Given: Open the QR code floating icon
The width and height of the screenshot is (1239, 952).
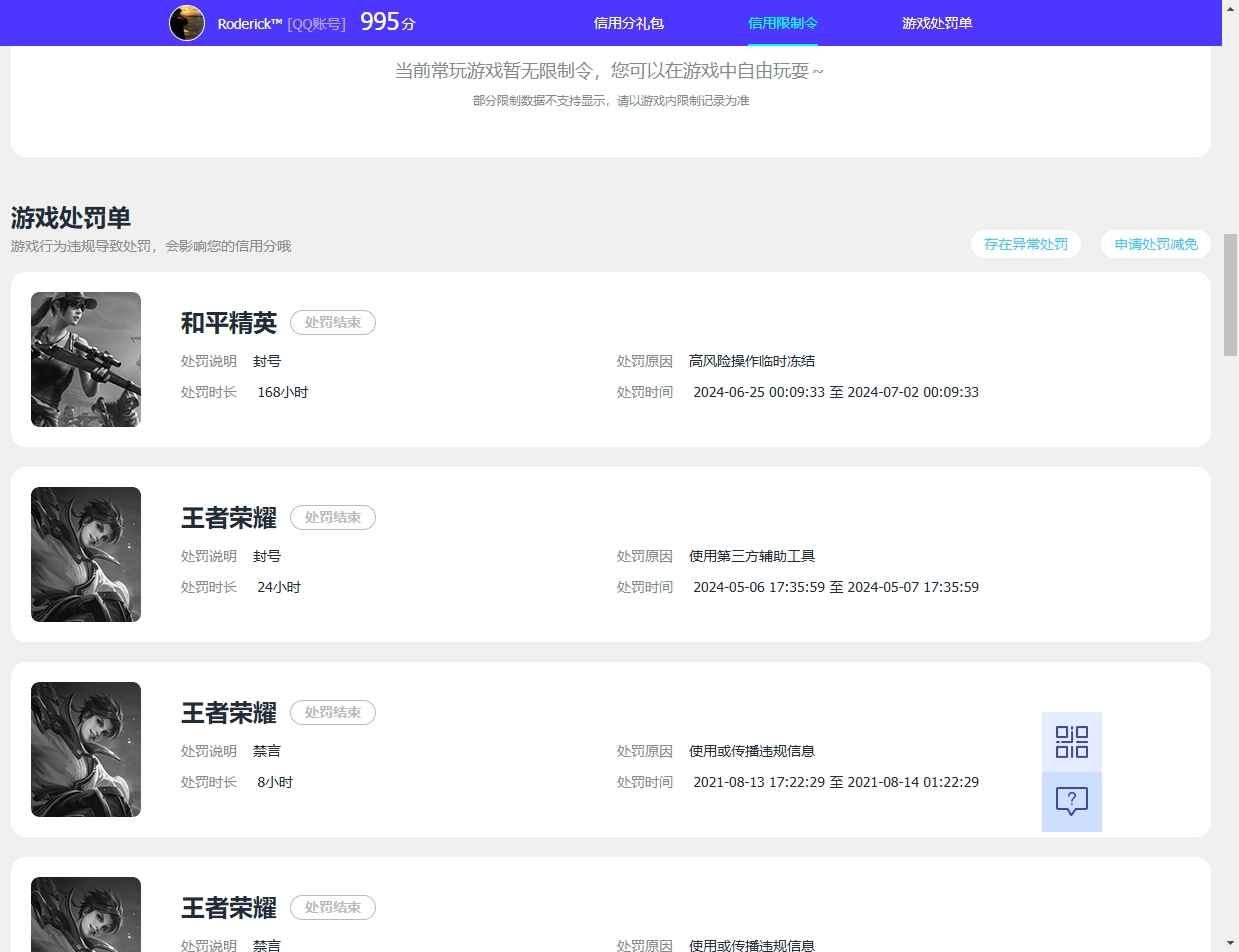Looking at the screenshot, I should pyautogui.click(x=1072, y=742).
